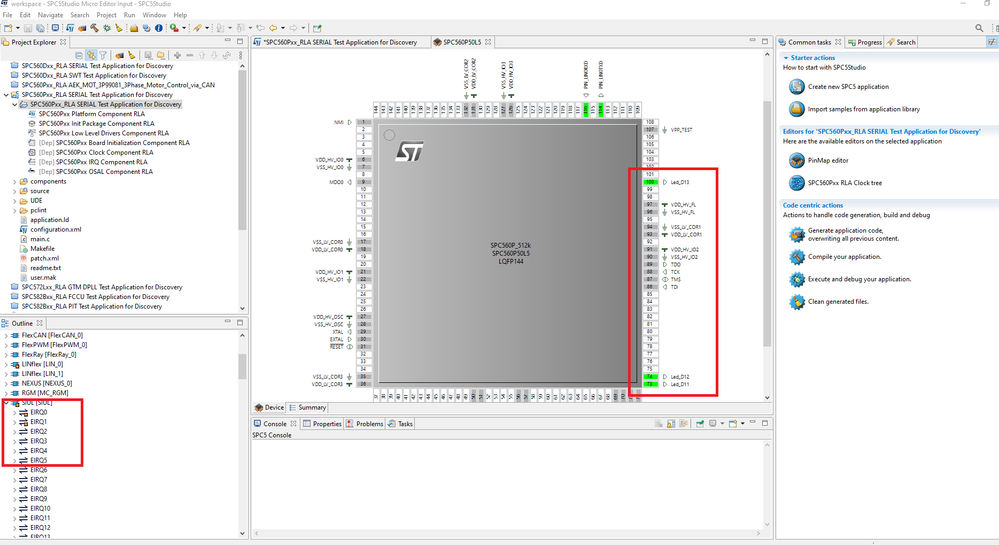This screenshot has height=545, width=999.
Task: Switch to the Progress tab
Action: pyautogui.click(x=865, y=42)
